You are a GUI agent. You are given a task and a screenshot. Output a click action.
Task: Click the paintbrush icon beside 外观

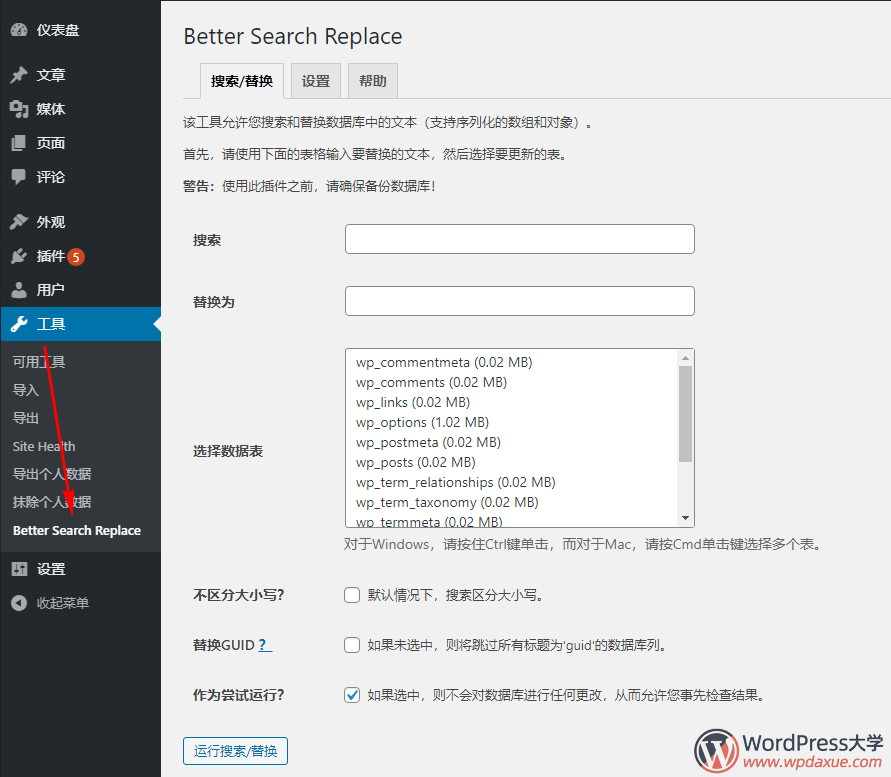click(x=19, y=222)
